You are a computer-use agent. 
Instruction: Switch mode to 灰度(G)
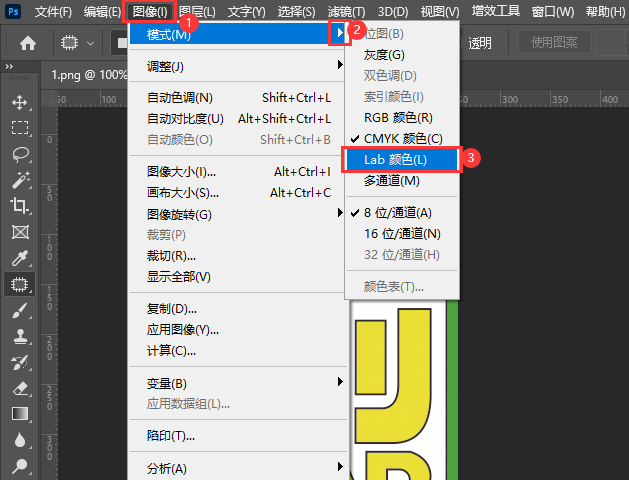pyautogui.click(x=402, y=55)
